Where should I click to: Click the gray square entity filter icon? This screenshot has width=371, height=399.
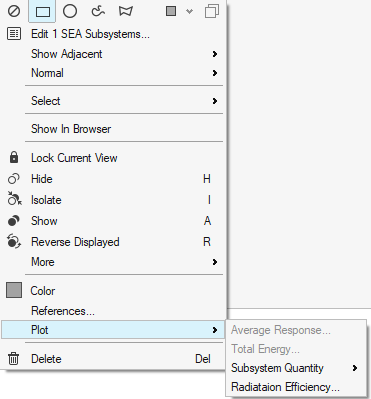(x=171, y=11)
